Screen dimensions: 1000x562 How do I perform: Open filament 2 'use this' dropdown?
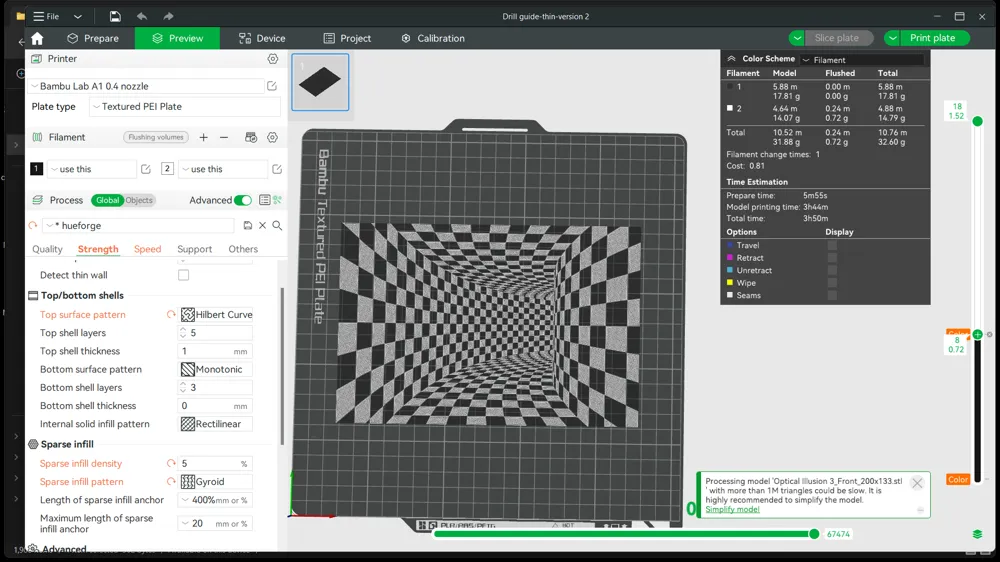[x=223, y=169]
